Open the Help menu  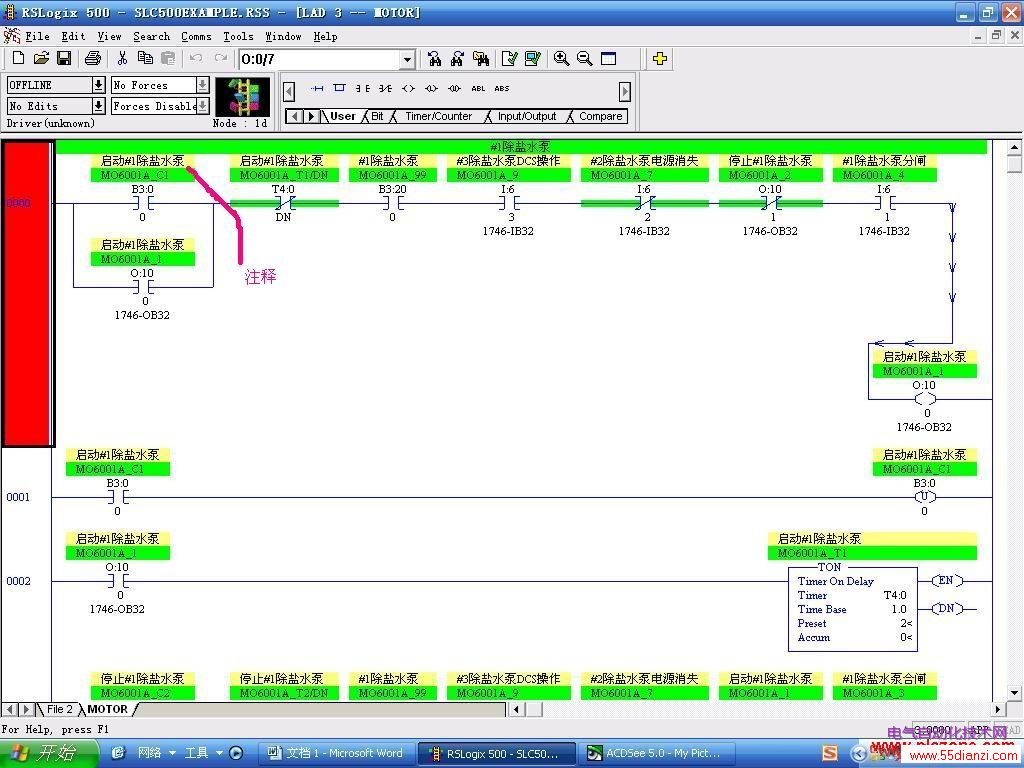[325, 37]
